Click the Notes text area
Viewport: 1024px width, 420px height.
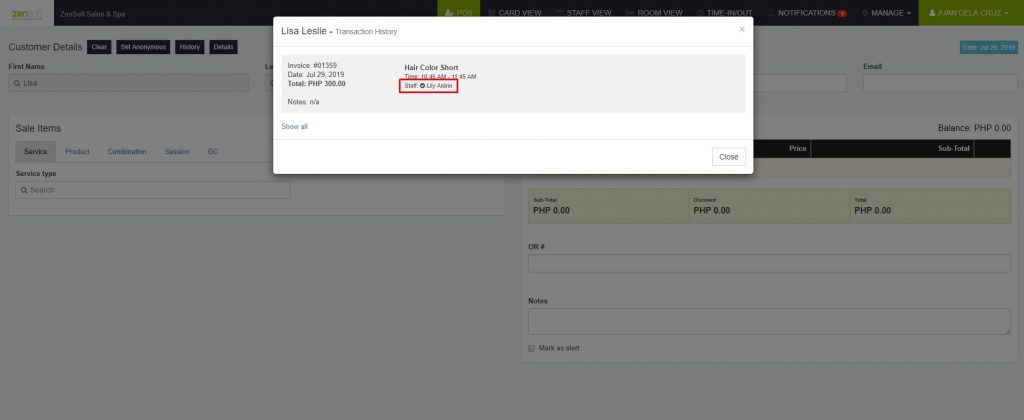point(769,321)
